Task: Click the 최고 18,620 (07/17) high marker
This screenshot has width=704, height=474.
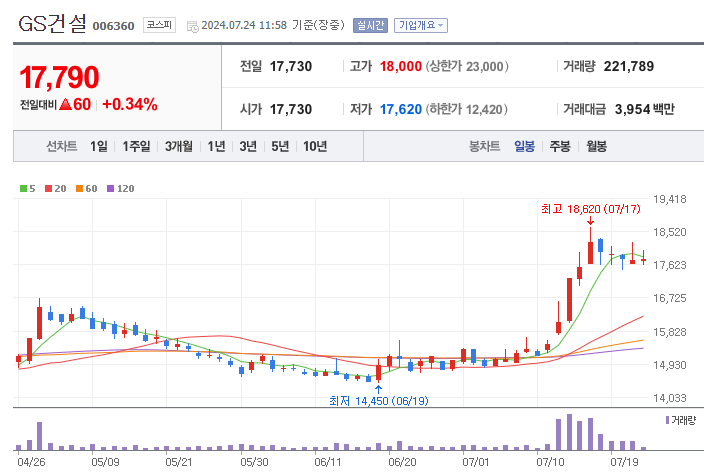Action: click(x=590, y=209)
